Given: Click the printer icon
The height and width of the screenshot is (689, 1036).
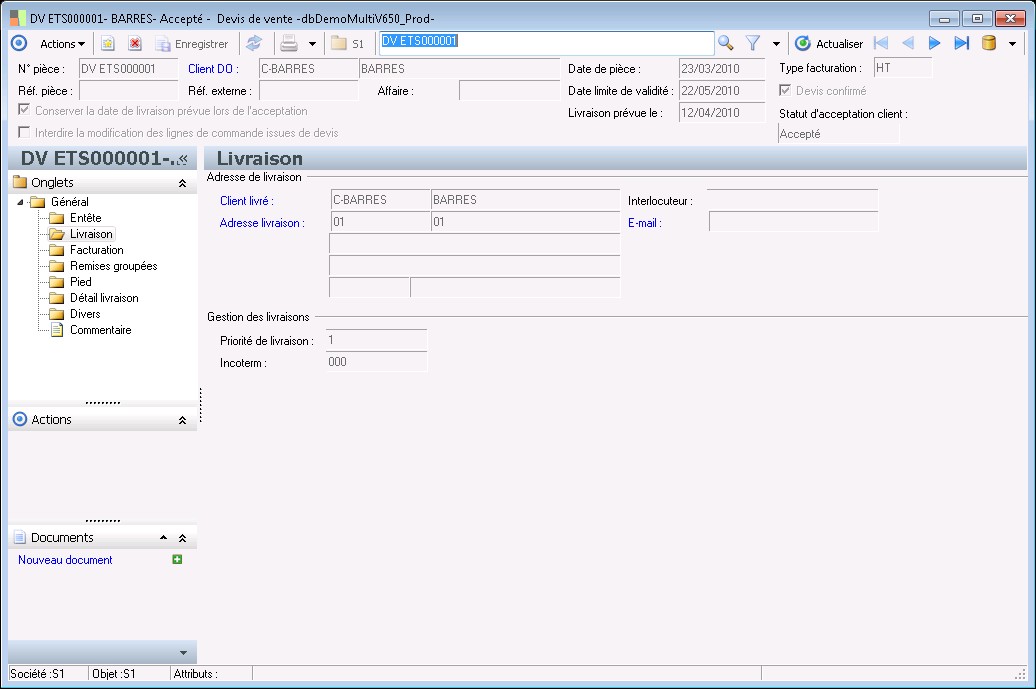Looking at the screenshot, I should coord(289,44).
